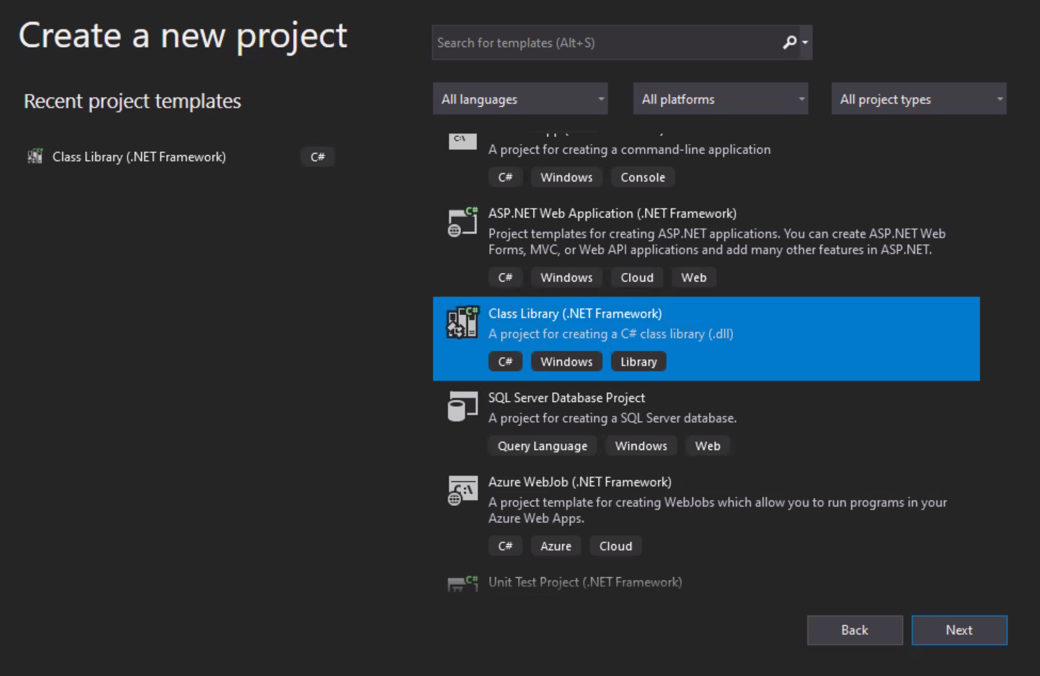Select 'A project for creating a command-line application'
Screen dimensions: 1040x676
click(x=629, y=150)
